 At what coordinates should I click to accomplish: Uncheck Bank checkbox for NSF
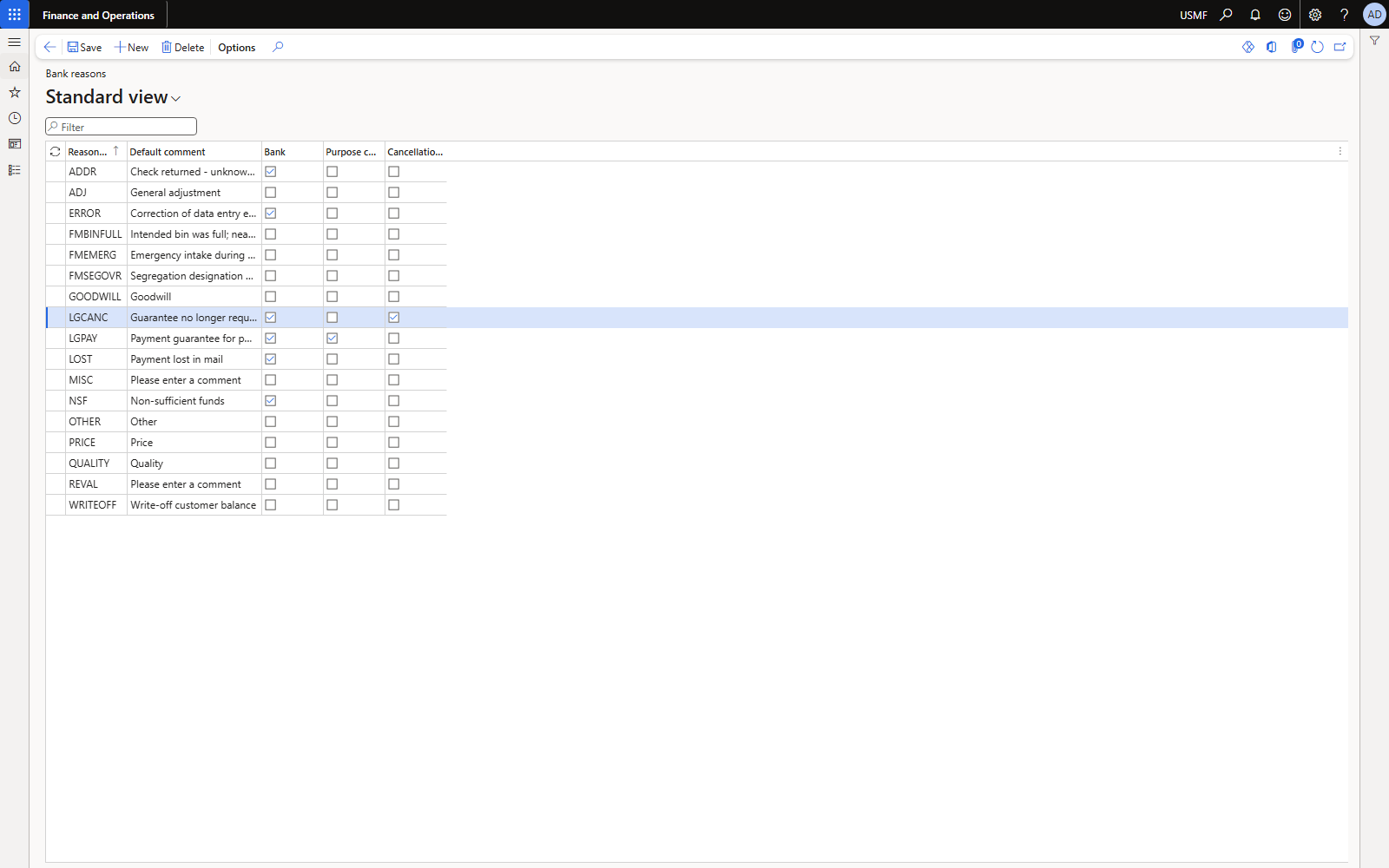tap(271, 401)
